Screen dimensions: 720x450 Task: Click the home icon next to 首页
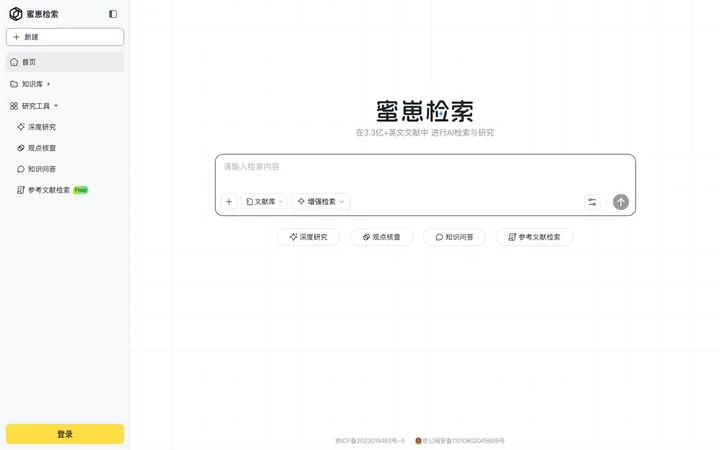coord(14,62)
